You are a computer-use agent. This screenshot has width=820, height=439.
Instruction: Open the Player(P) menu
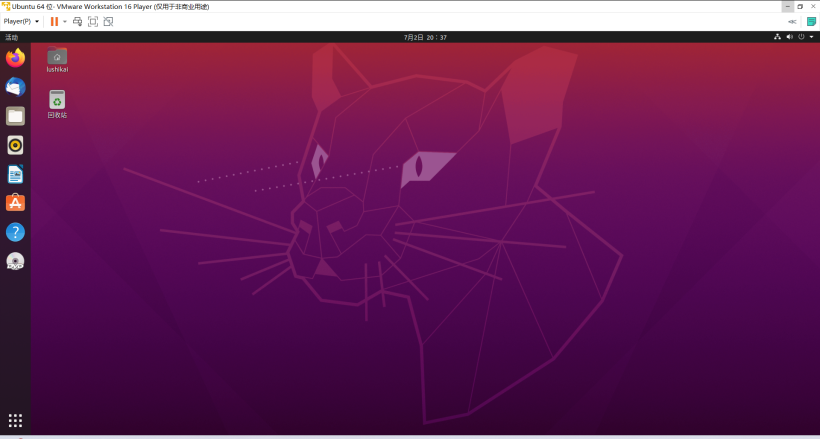tap(21, 21)
